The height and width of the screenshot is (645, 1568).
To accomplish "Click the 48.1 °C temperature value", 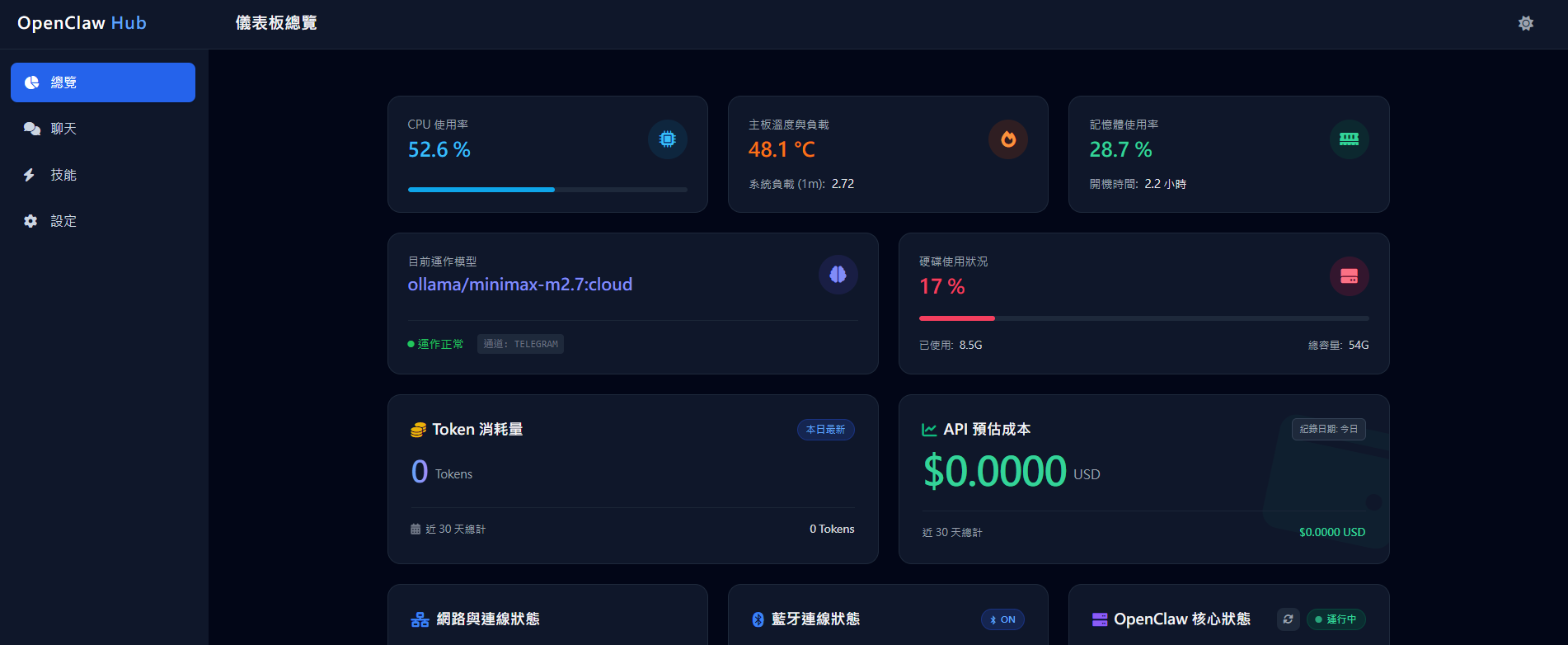I will [x=782, y=150].
